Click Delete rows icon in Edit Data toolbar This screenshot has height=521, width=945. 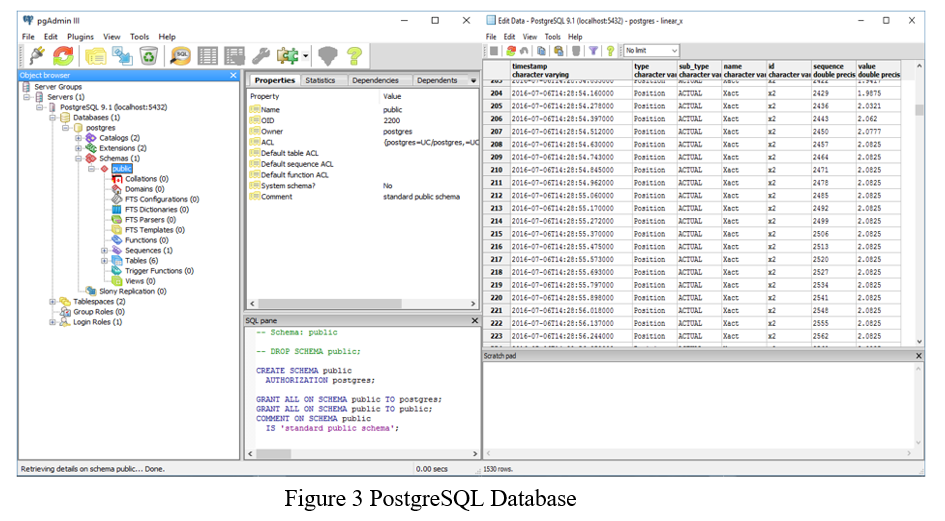[576, 51]
